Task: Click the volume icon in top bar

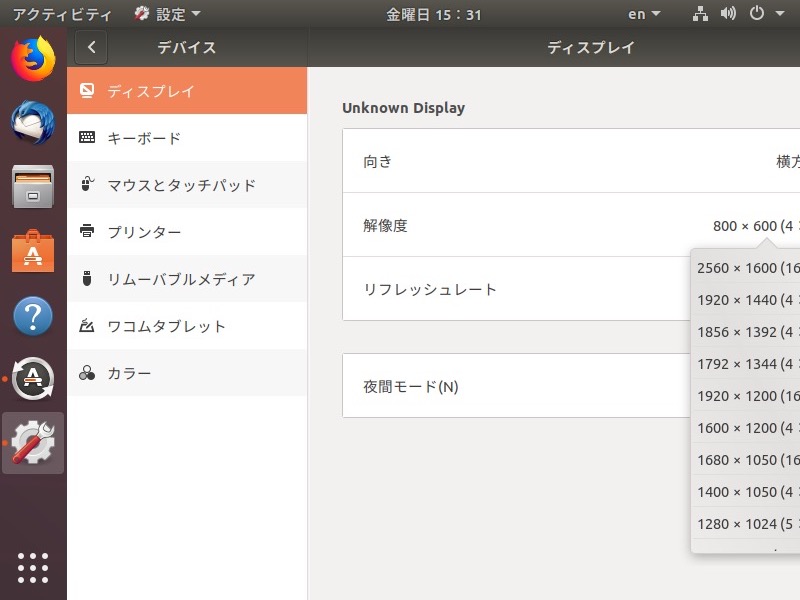Action: coord(728,13)
